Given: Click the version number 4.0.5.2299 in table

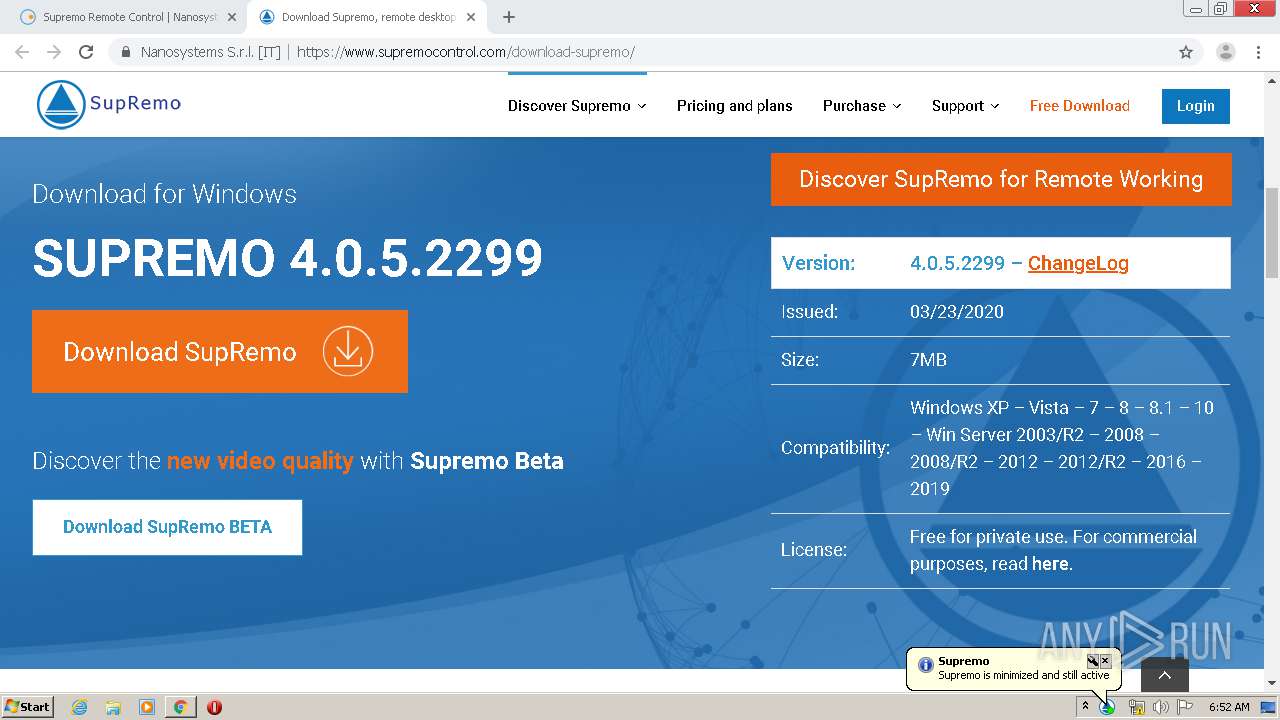Looking at the screenshot, I should point(957,263).
